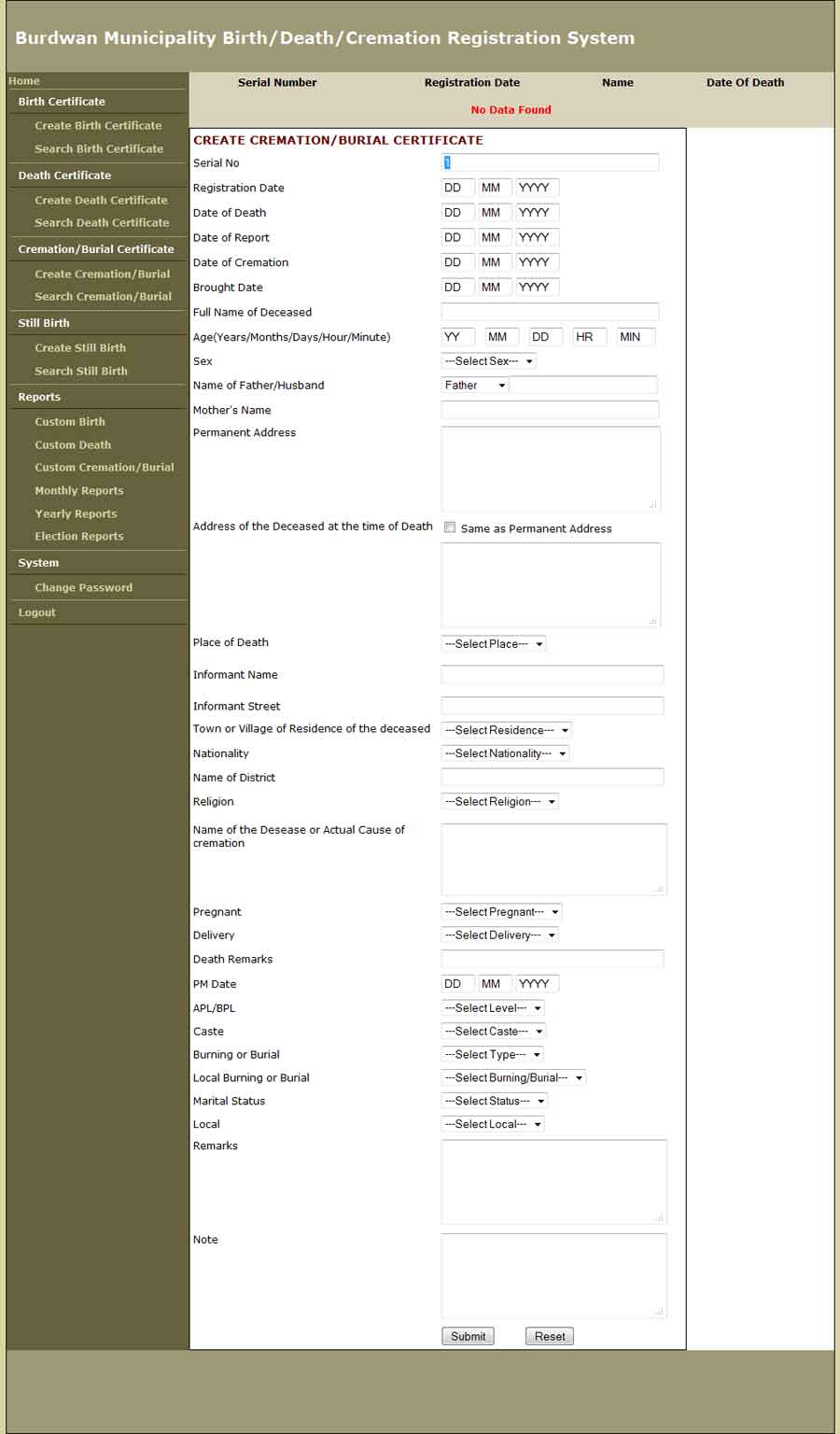This screenshot has height=1434, width=840.
Task: Open the Select Local dropdown
Action: [x=493, y=1124]
